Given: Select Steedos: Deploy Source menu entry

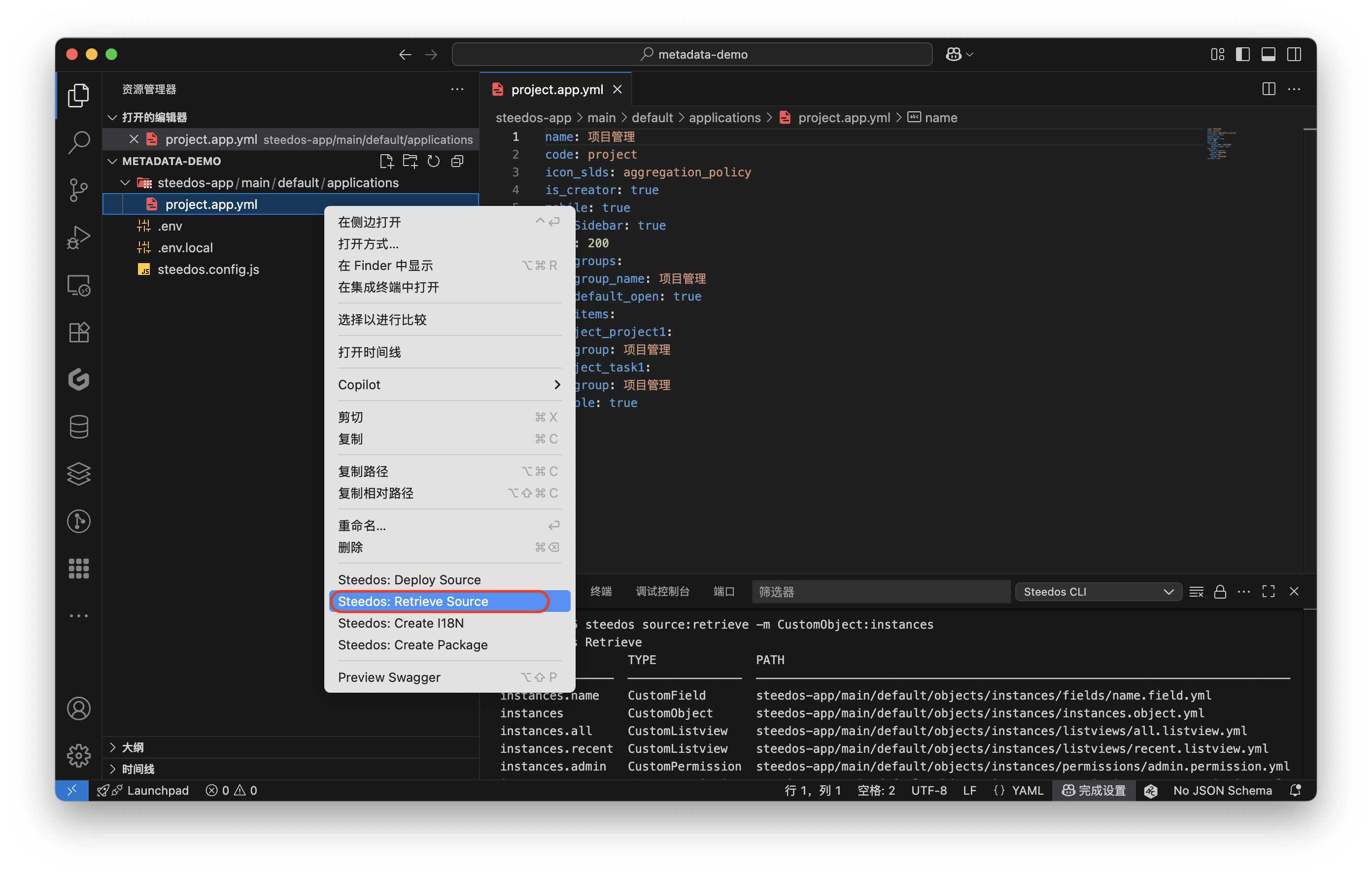Looking at the screenshot, I should coord(449,580).
